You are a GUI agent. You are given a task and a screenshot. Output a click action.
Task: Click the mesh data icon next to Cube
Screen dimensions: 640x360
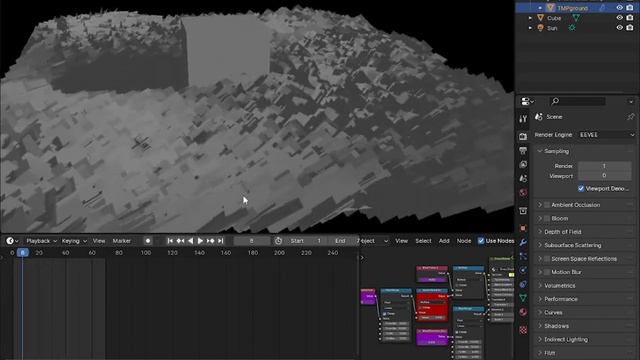click(x=576, y=18)
